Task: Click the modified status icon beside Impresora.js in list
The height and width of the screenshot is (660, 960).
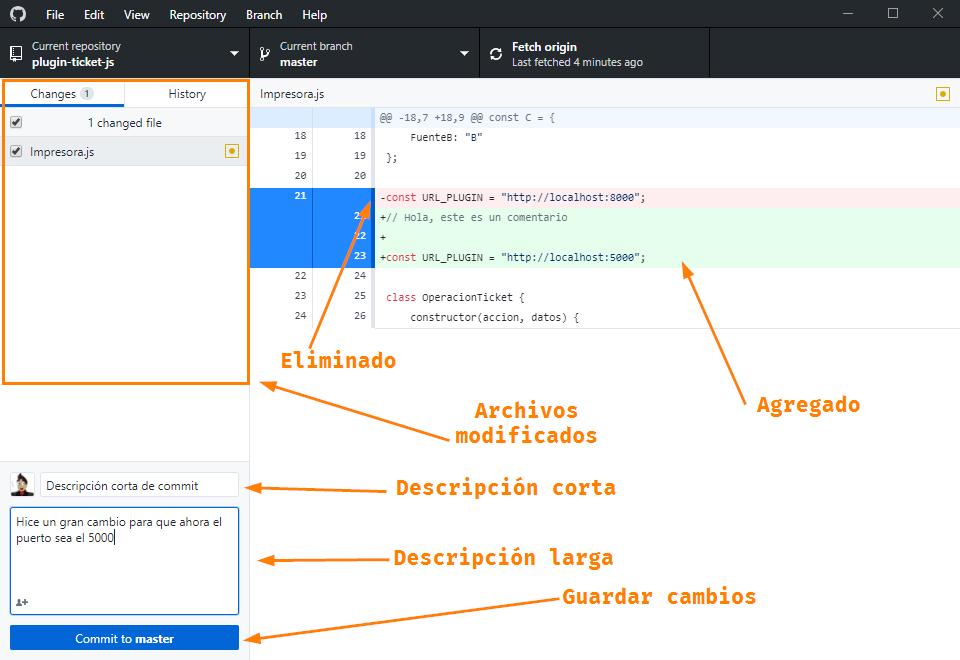Action: [x=232, y=152]
